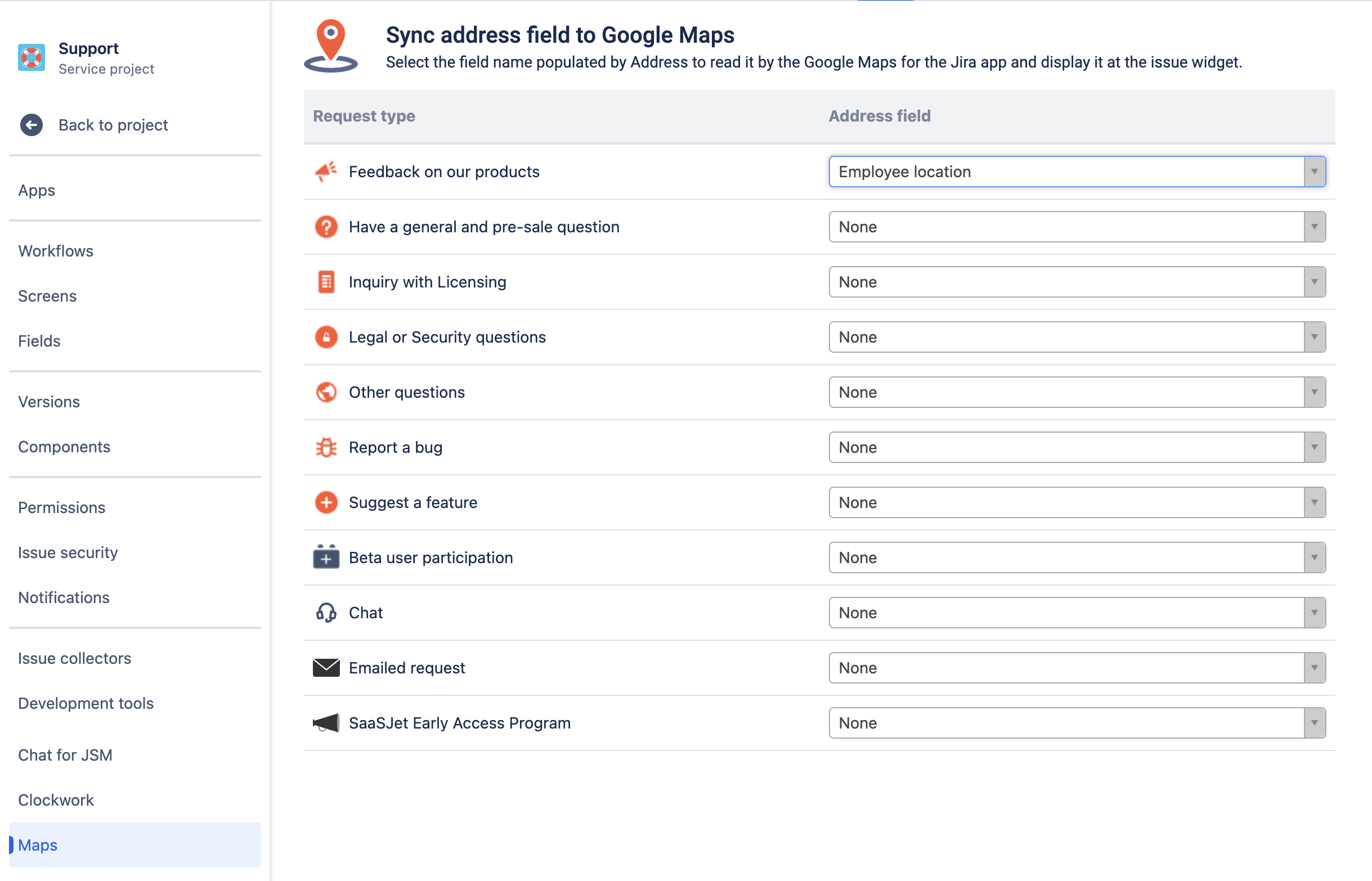The width and height of the screenshot is (1372, 881).
Task: Click the globe icon for Other questions
Action: 326,393
